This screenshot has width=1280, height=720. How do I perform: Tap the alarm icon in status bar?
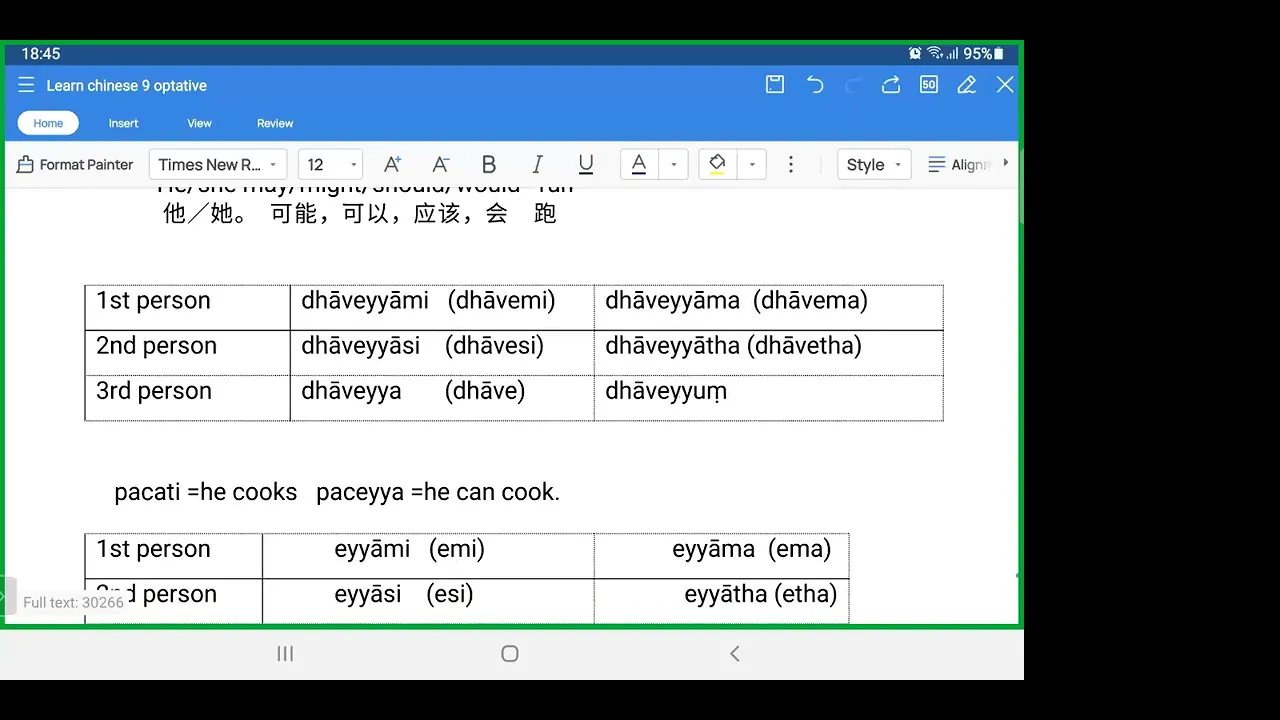(x=915, y=53)
